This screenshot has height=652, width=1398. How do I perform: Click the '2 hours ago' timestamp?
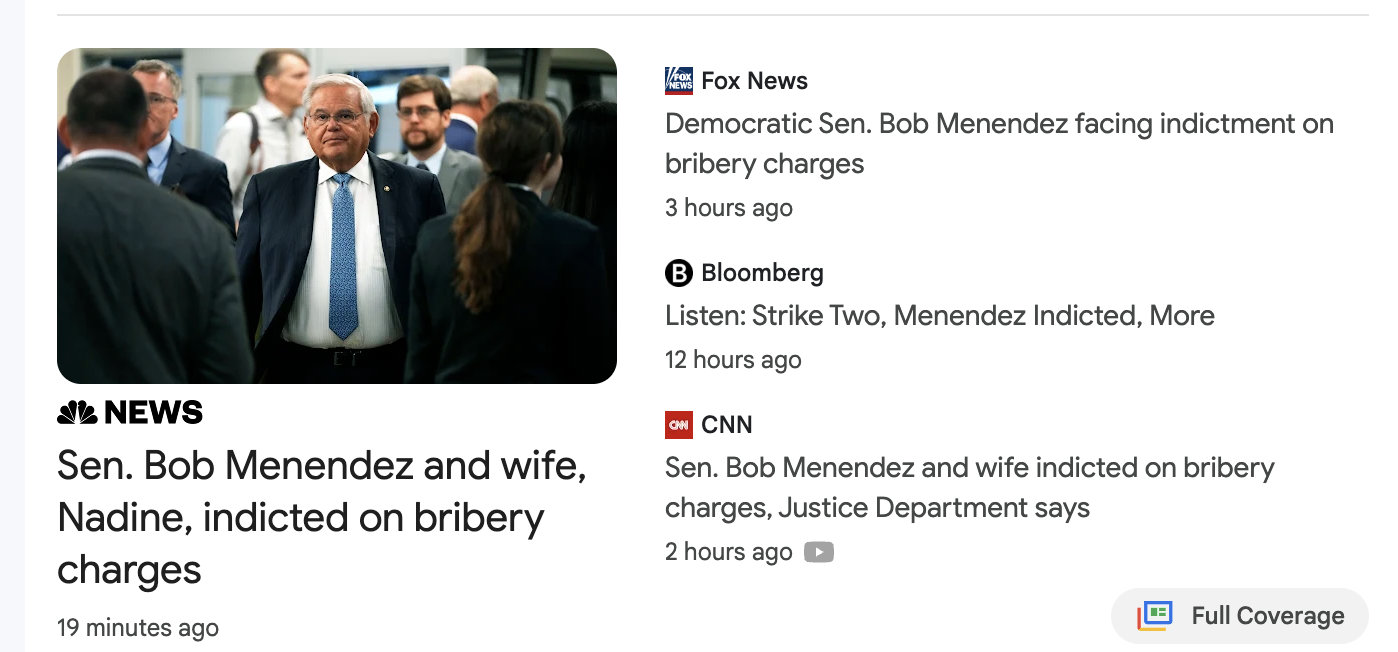click(728, 552)
